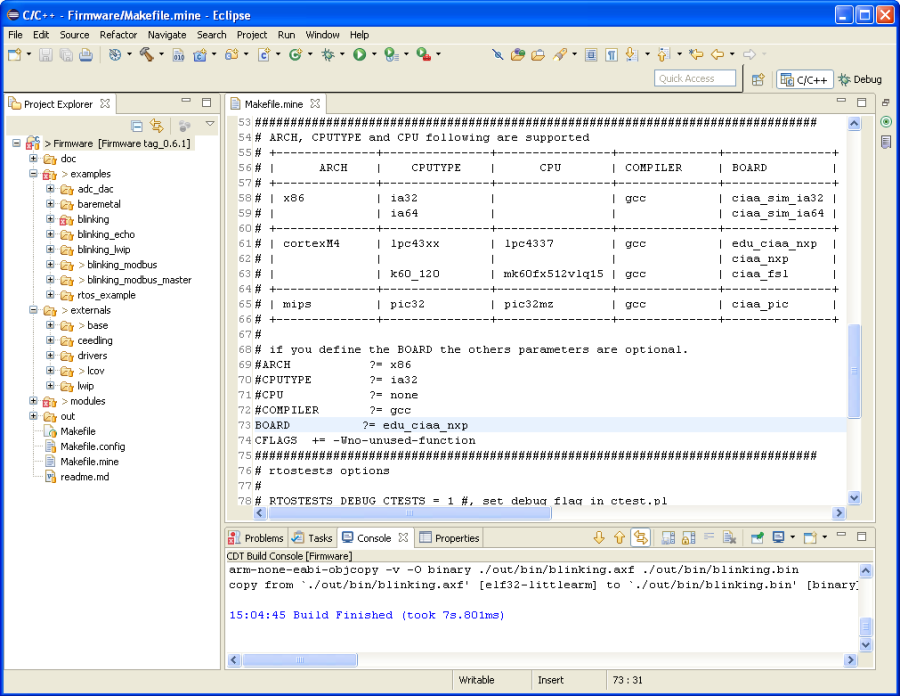This screenshot has height=696, width=900.
Task: Collapse the Firmware project node
Action: point(17,143)
